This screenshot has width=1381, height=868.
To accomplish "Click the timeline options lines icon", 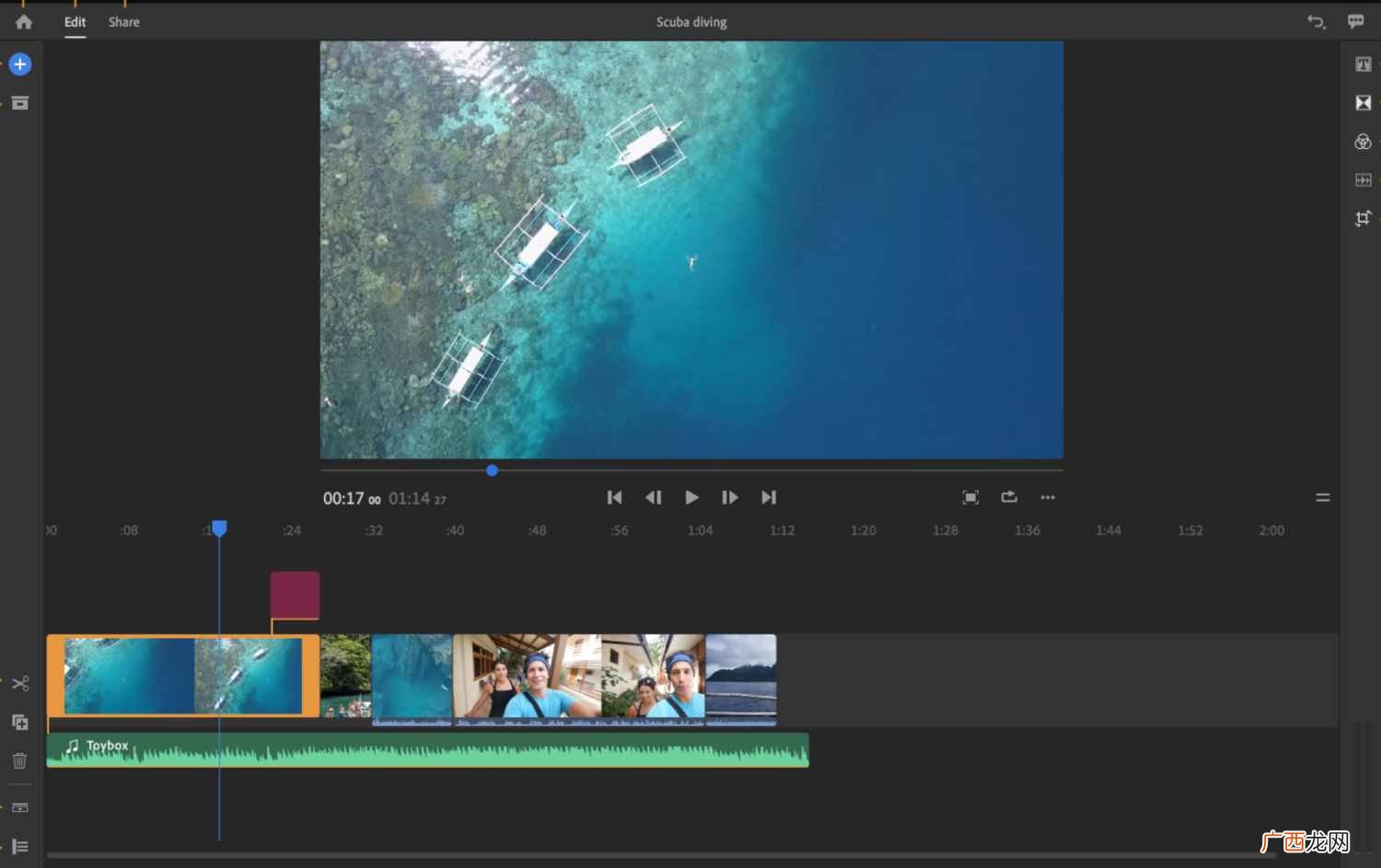I will pyautogui.click(x=1323, y=498).
